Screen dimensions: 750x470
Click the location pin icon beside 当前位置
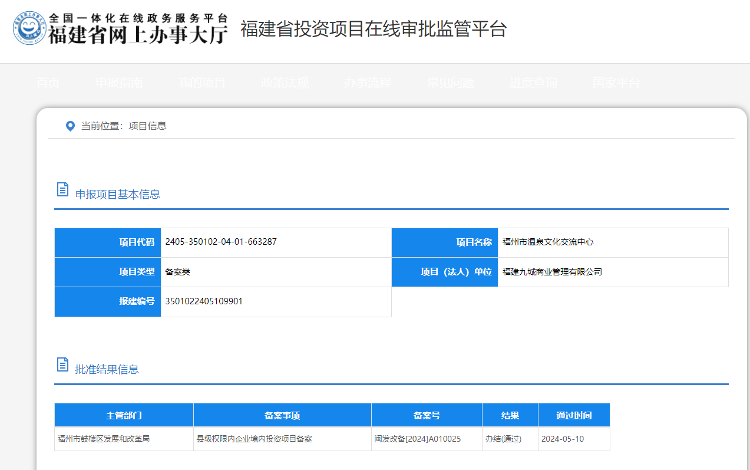70,126
